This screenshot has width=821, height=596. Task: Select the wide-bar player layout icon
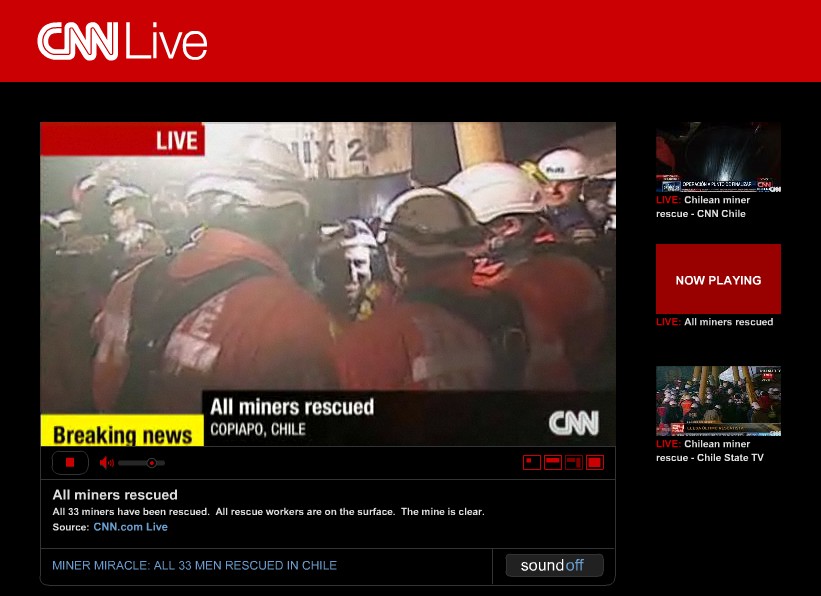(553, 462)
